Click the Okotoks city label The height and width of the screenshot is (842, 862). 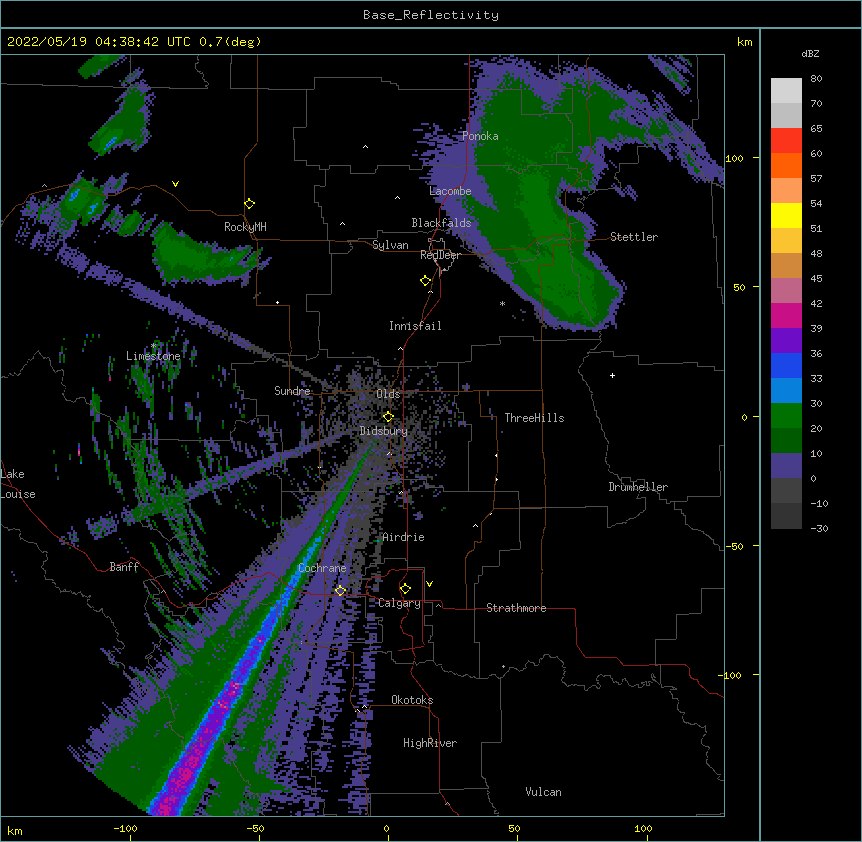point(412,700)
